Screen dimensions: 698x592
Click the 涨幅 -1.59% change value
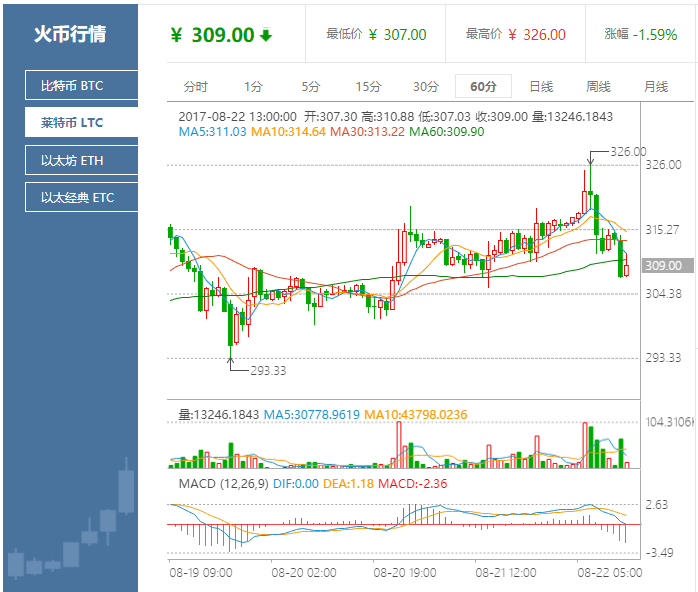pyautogui.click(x=641, y=34)
